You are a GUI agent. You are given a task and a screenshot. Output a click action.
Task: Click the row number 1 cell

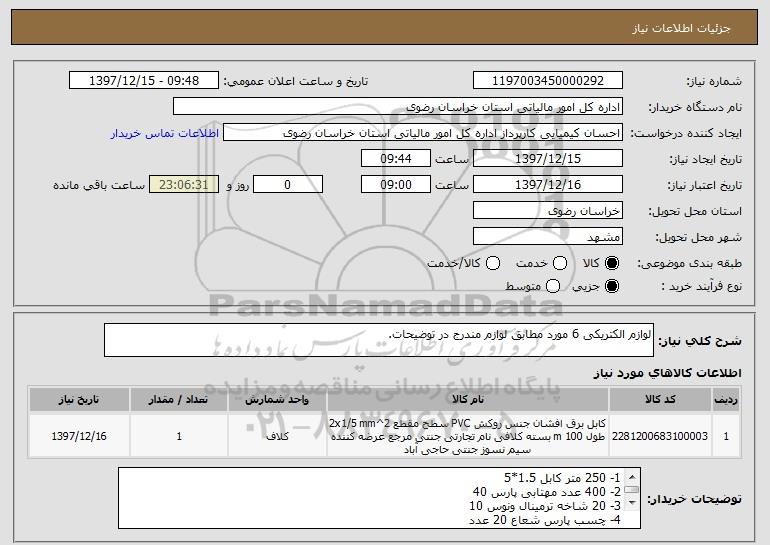click(726, 436)
